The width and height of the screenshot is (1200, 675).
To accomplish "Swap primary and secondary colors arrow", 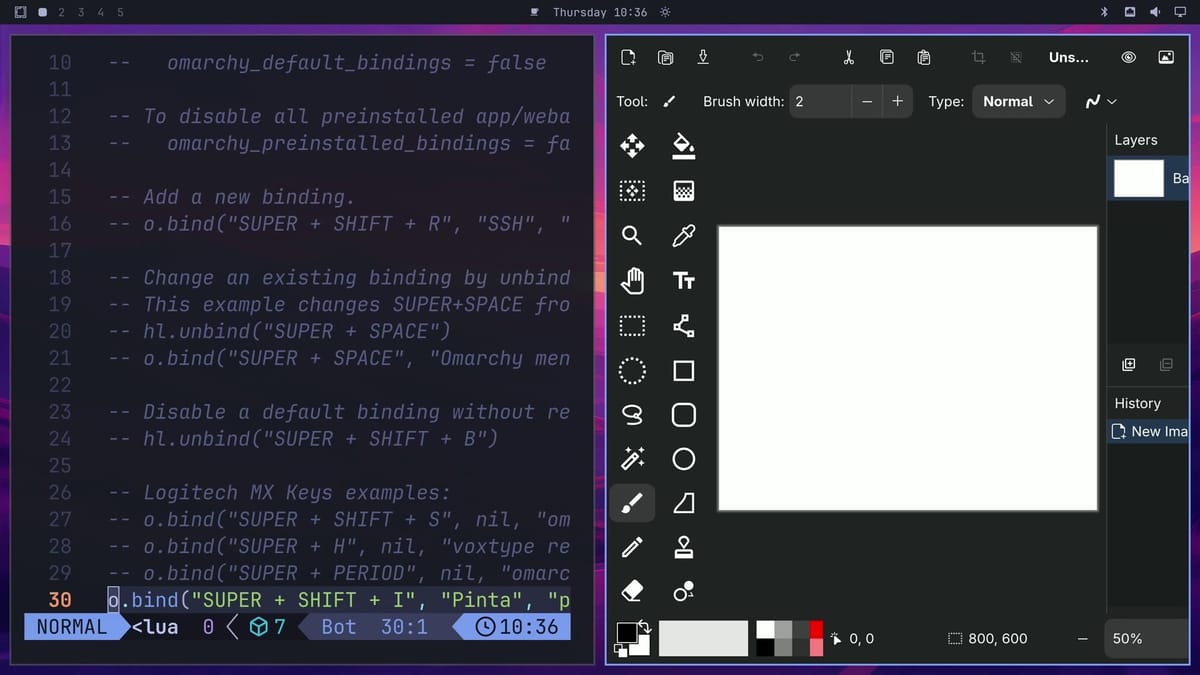I will point(645,627).
